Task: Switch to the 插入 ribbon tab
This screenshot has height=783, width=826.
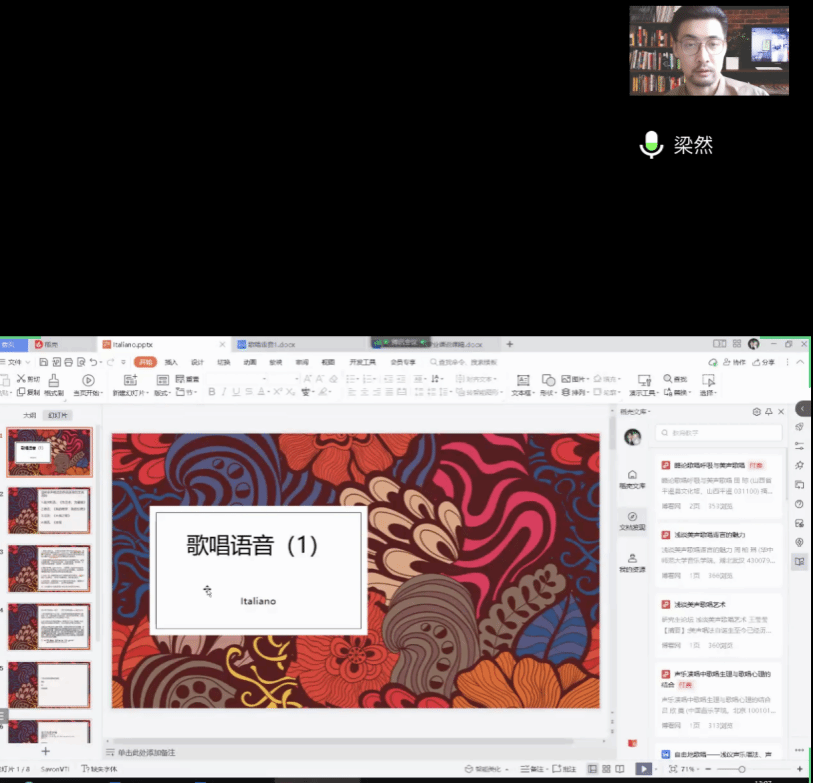Action: [x=171, y=362]
